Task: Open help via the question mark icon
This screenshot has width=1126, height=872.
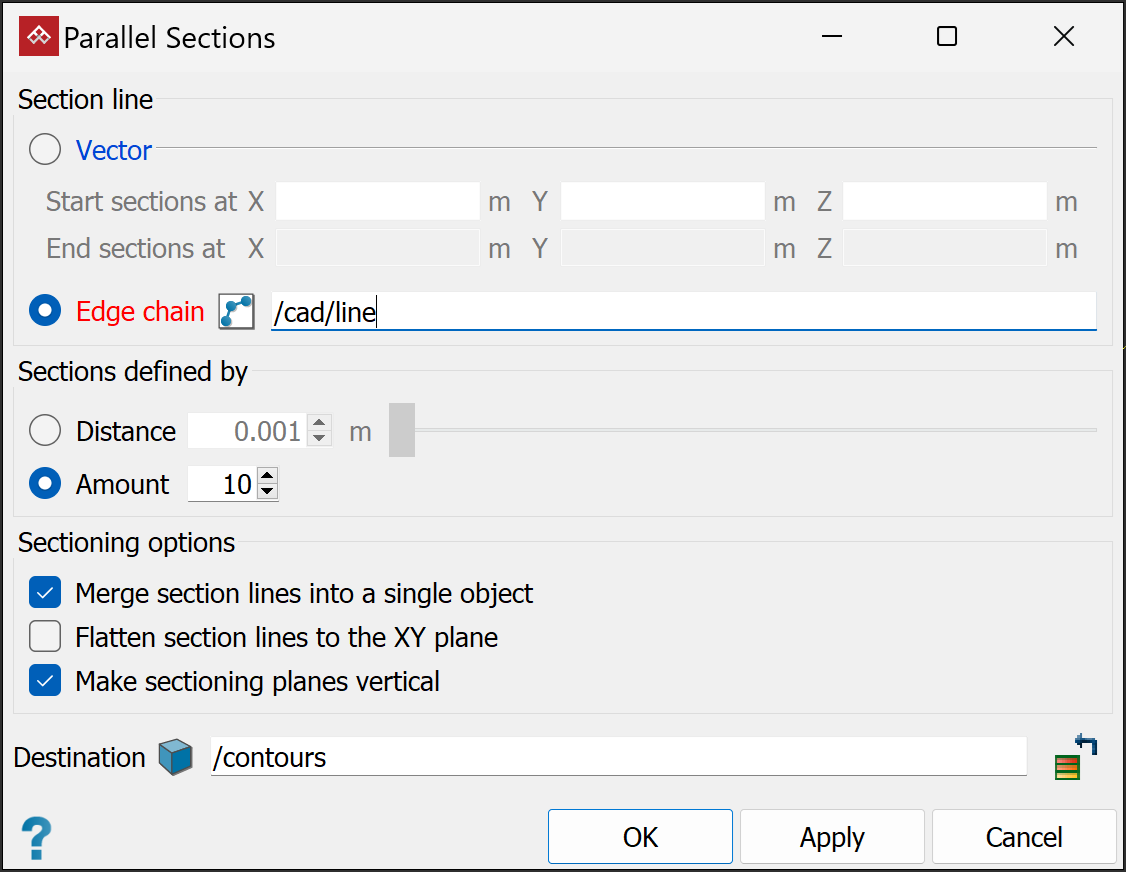Action: pos(36,838)
